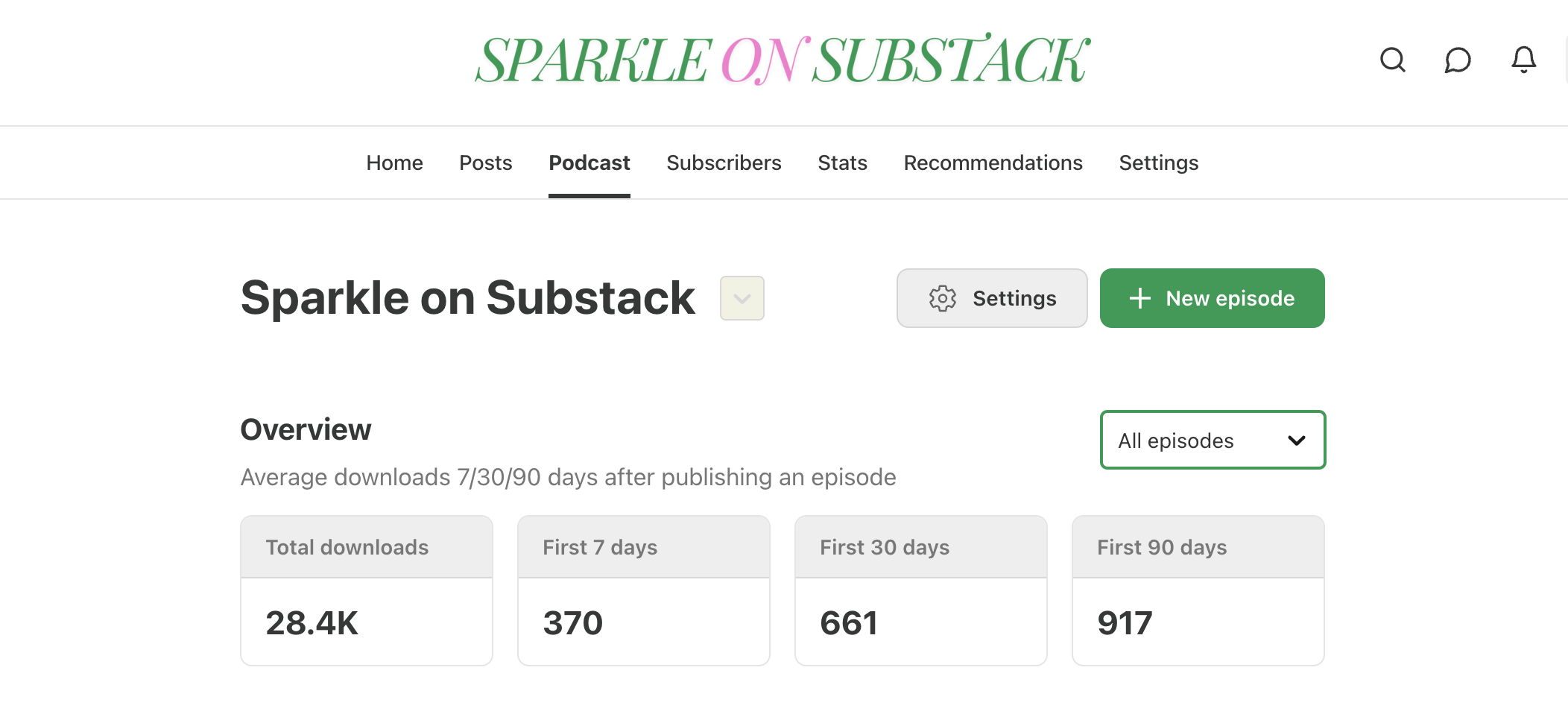Click the Total downloads card
Image resolution: width=1568 pixels, height=726 pixels.
coord(366,590)
